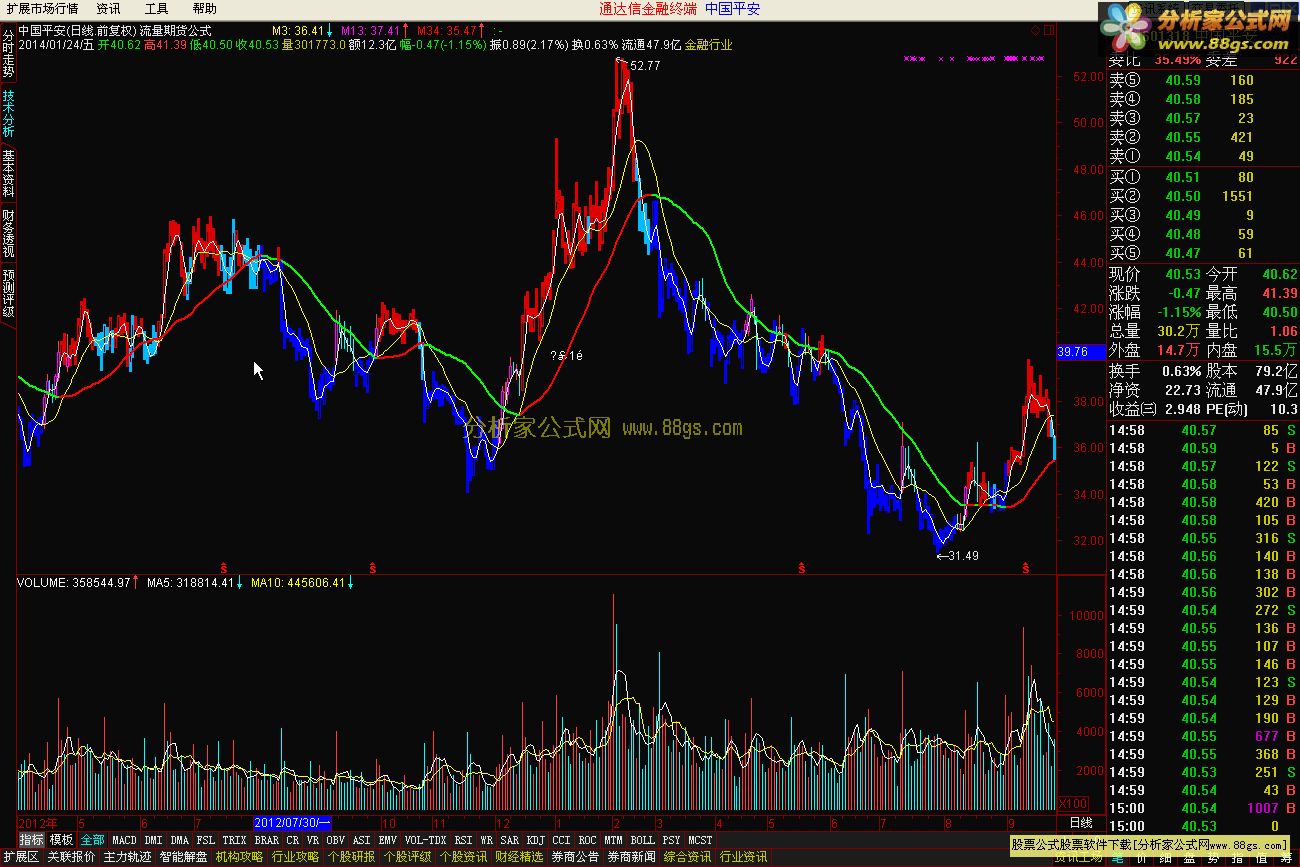Apply the EMV indicator

[387, 840]
